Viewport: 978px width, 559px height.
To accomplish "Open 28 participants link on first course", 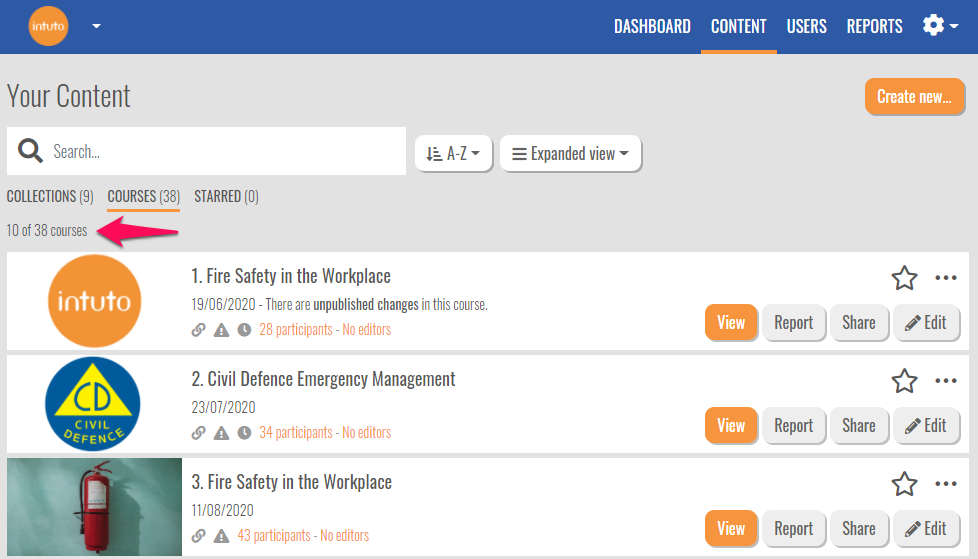I will coord(295,330).
